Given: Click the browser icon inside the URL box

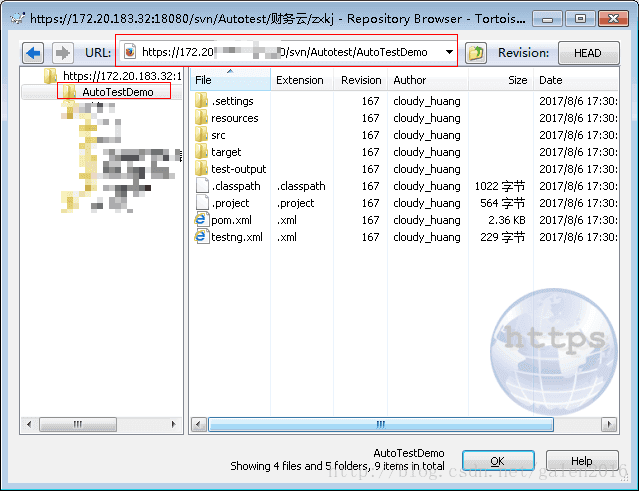Looking at the screenshot, I should click(x=130, y=52).
